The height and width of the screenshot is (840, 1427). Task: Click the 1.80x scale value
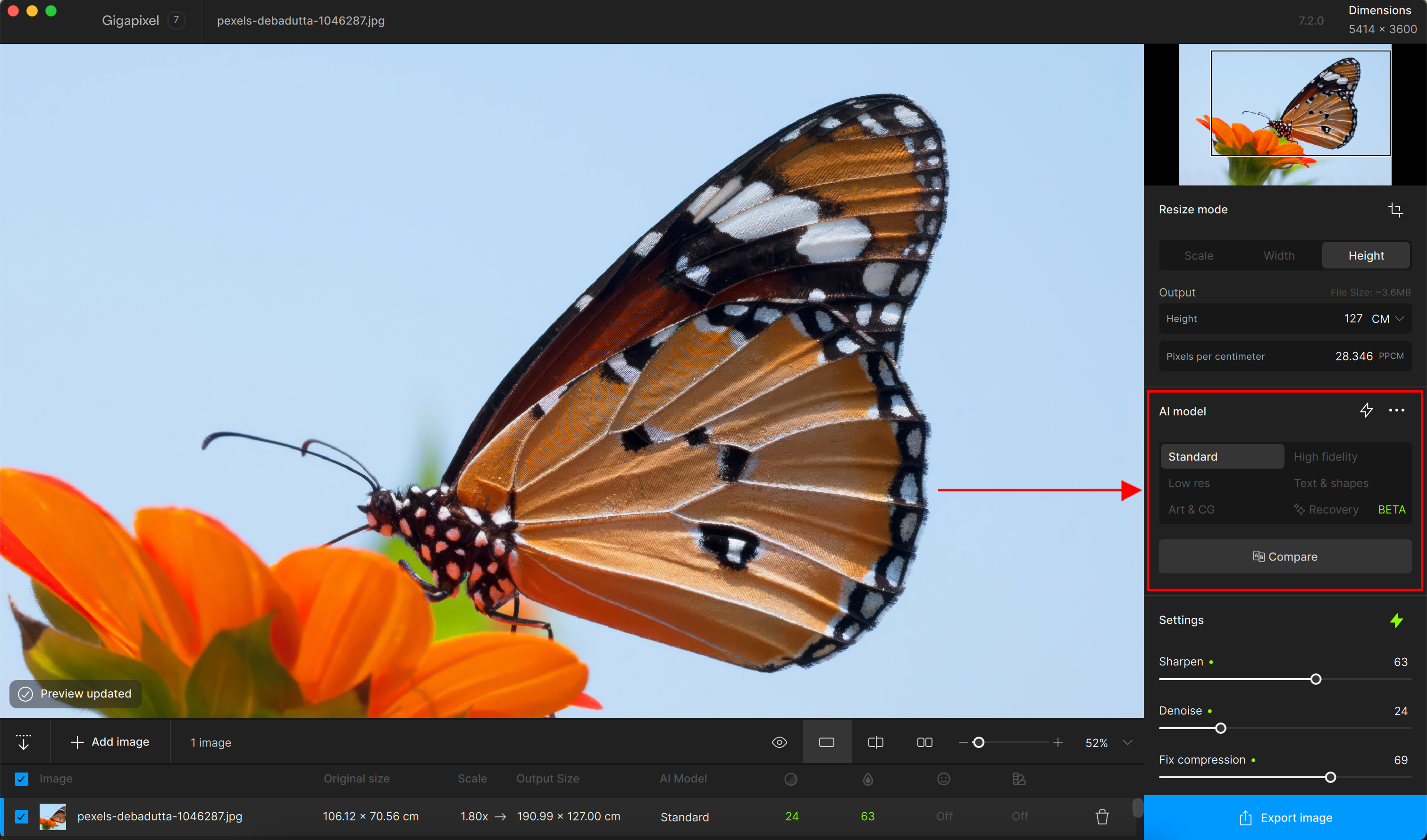(x=473, y=816)
